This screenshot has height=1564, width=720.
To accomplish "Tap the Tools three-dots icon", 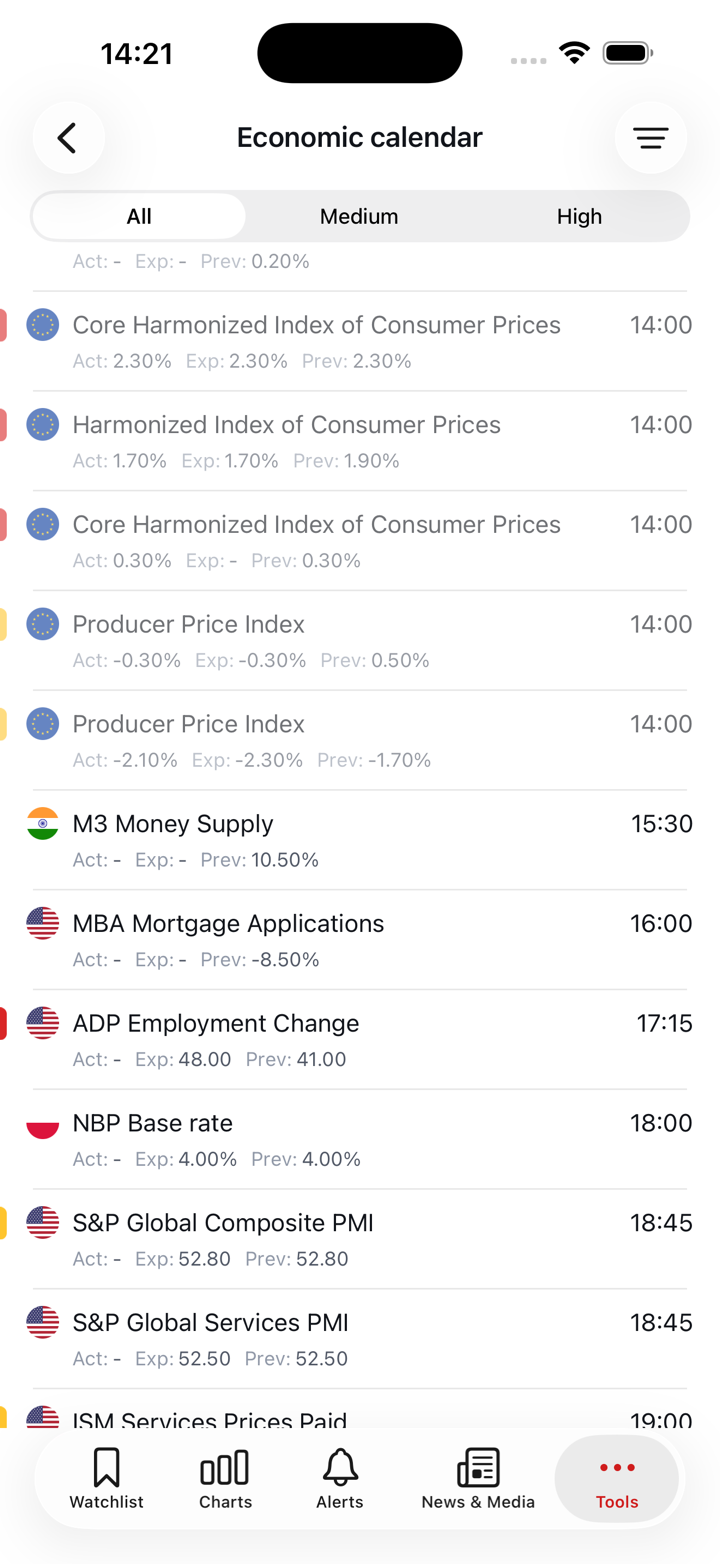I will click(617, 1467).
